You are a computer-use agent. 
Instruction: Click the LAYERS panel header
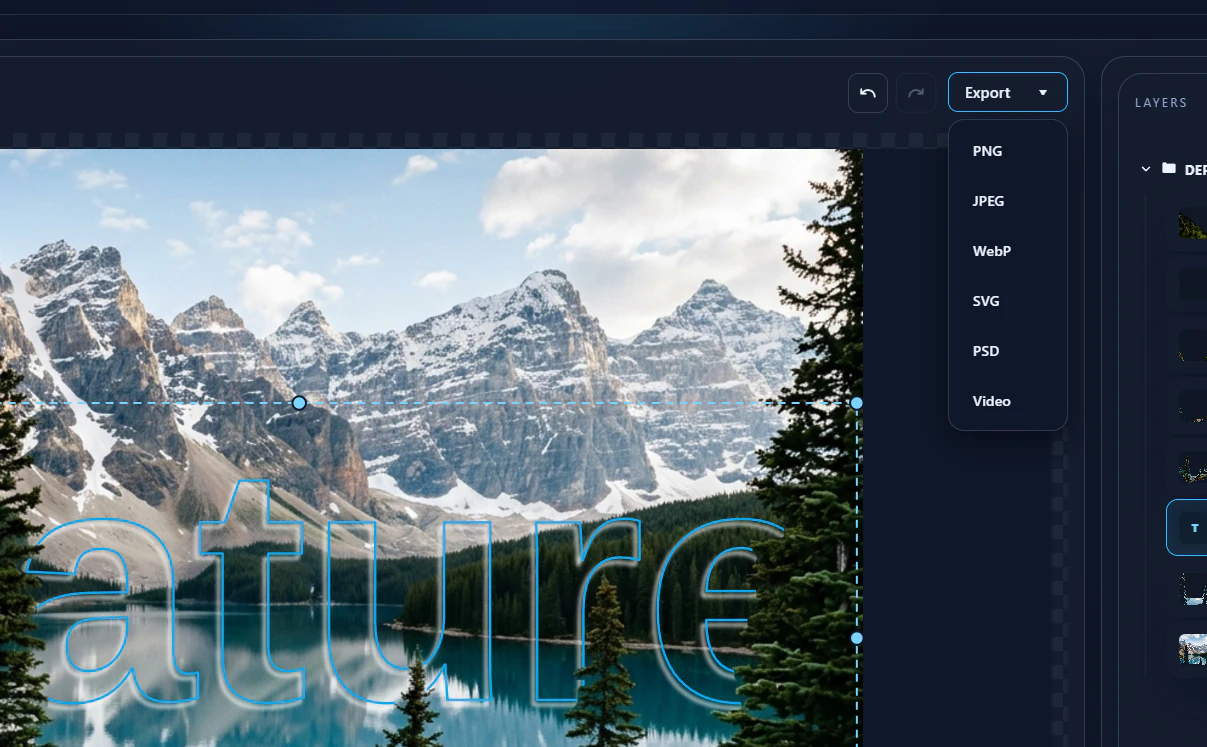point(1161,103)
